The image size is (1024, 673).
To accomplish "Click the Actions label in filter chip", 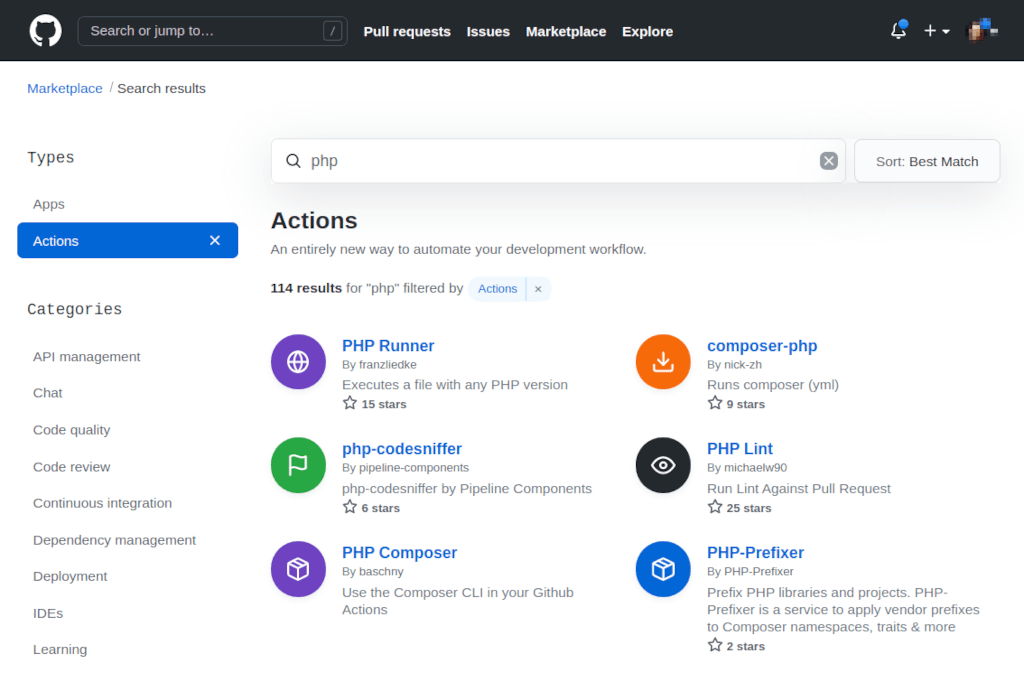I will [497, 289].
